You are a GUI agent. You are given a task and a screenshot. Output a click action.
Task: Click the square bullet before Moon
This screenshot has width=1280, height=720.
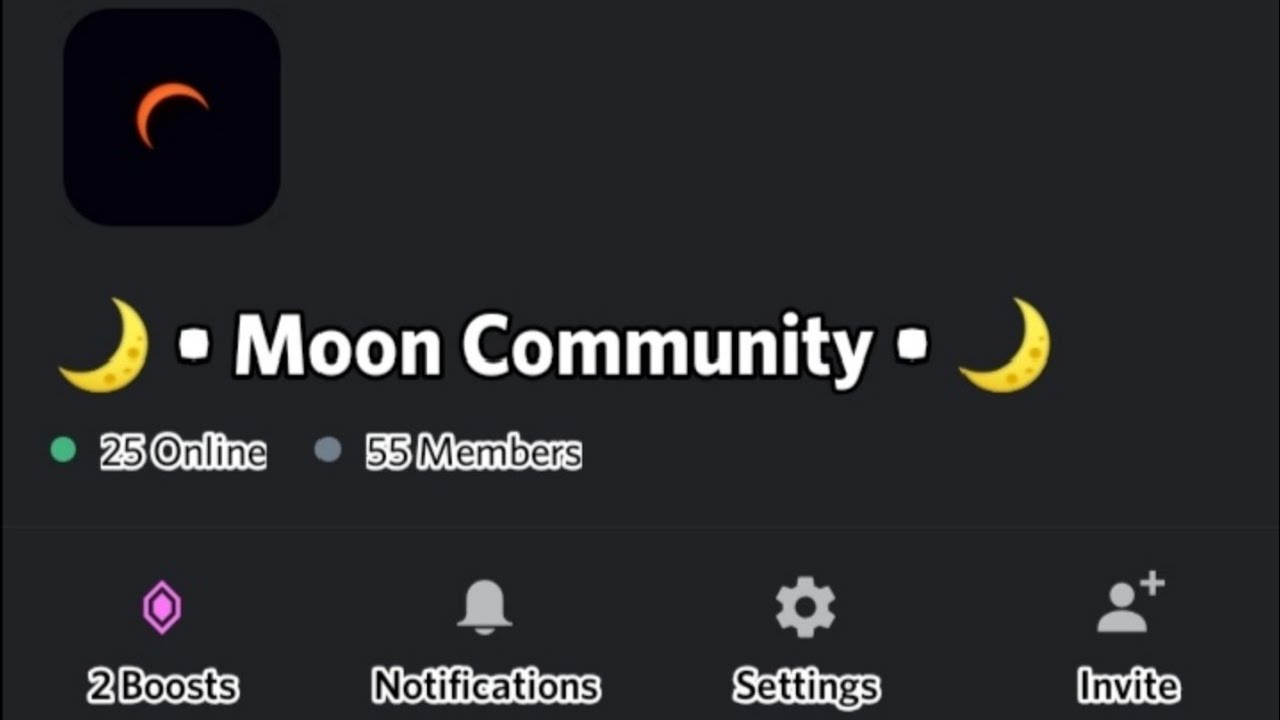(193, 344)
